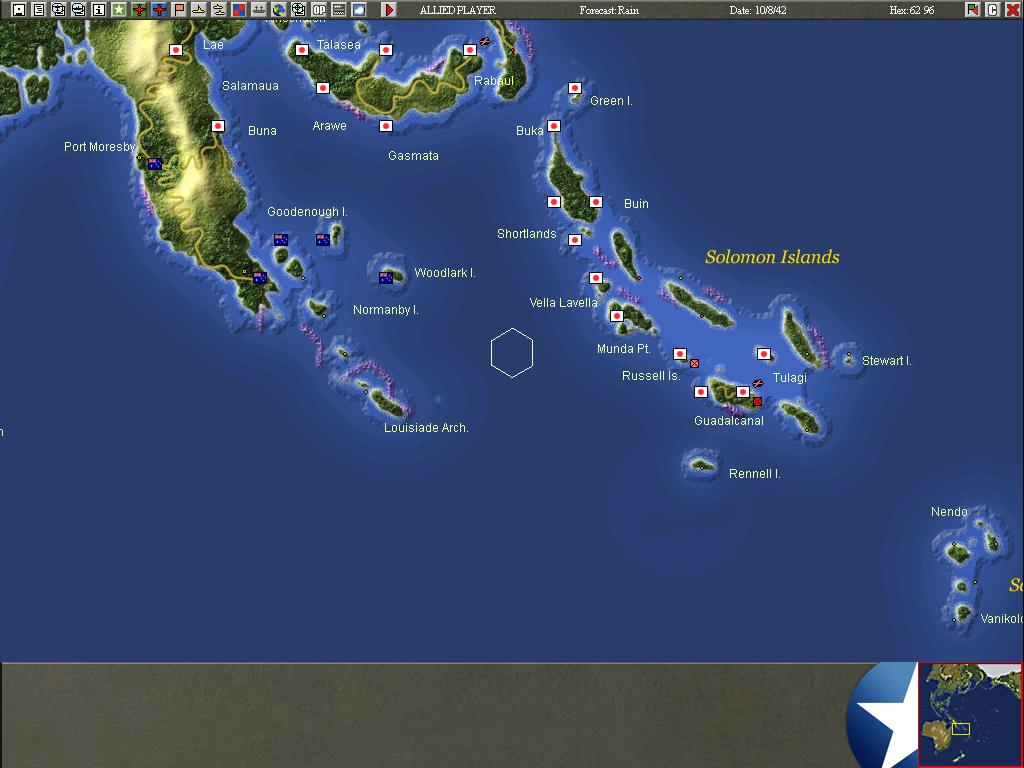Screen dimensions: 1024x768
Task: Click the ship symbol northeast of Rabaul
Action: tap(485, 42)
